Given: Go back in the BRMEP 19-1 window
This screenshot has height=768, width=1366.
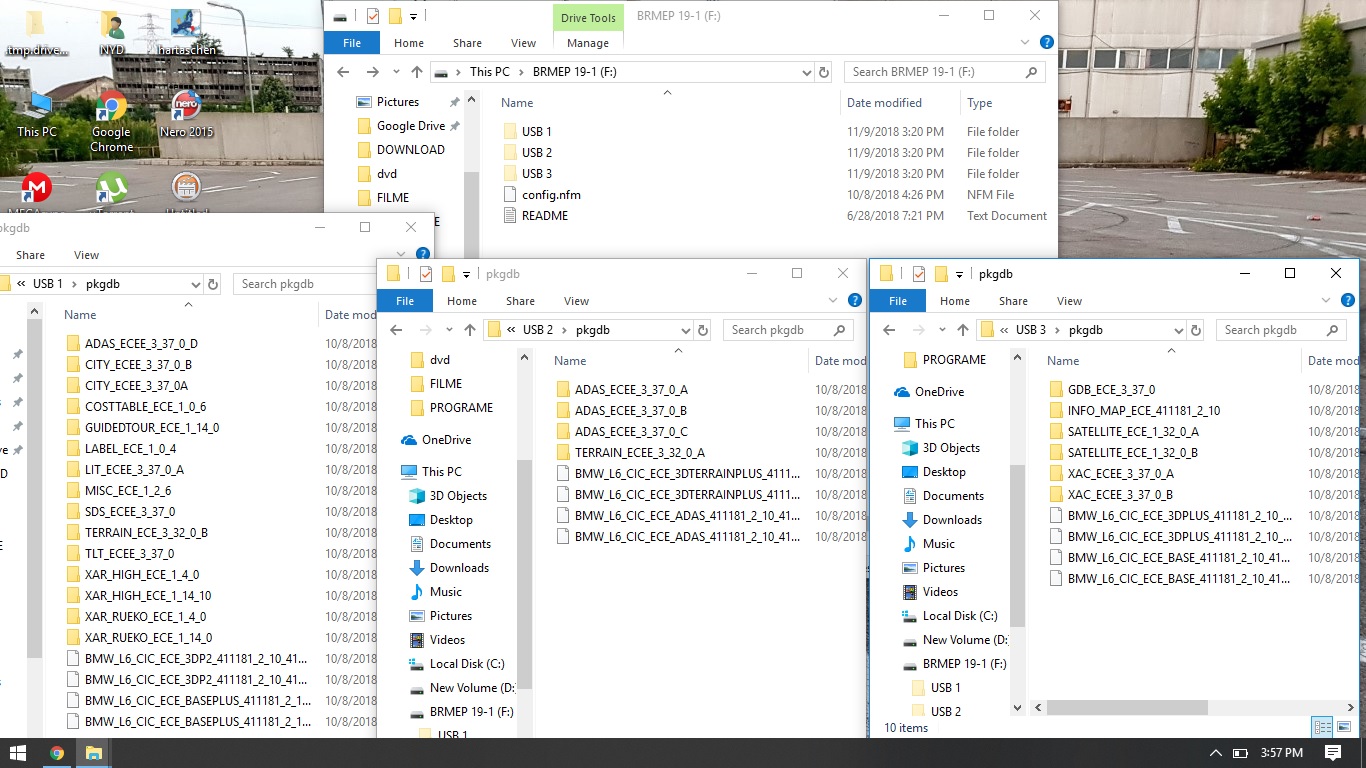Looking at the screenshot, I should [x=343, y=72].
